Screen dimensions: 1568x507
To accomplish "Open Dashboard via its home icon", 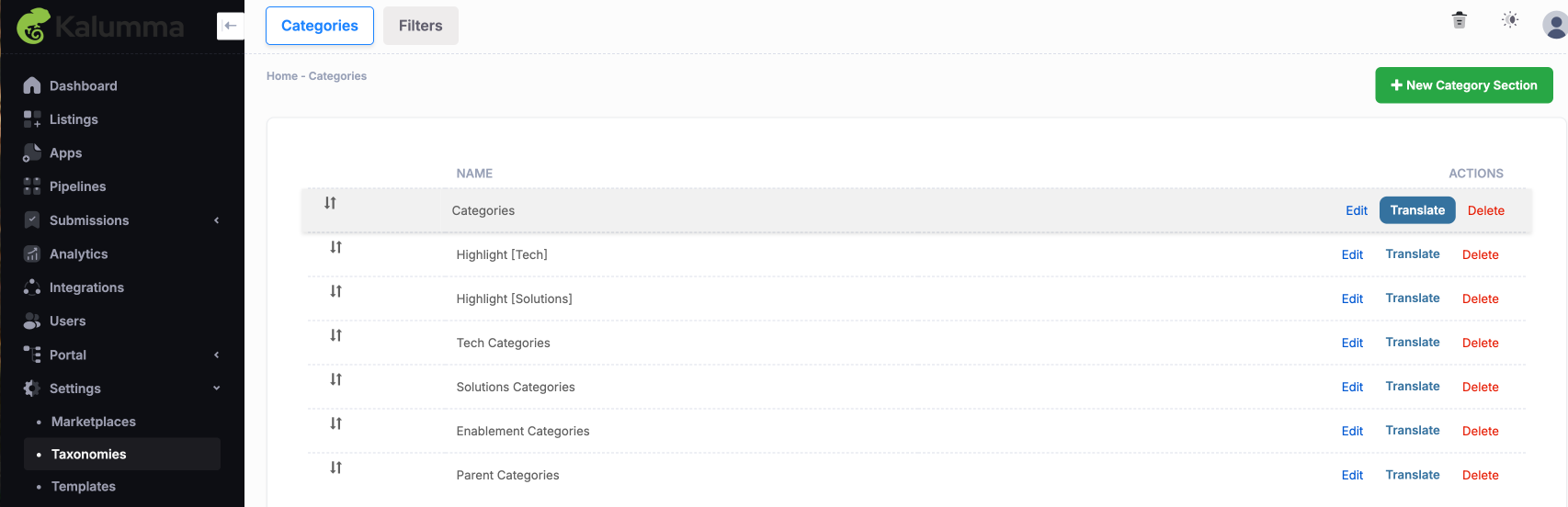I will click(32, 85).
